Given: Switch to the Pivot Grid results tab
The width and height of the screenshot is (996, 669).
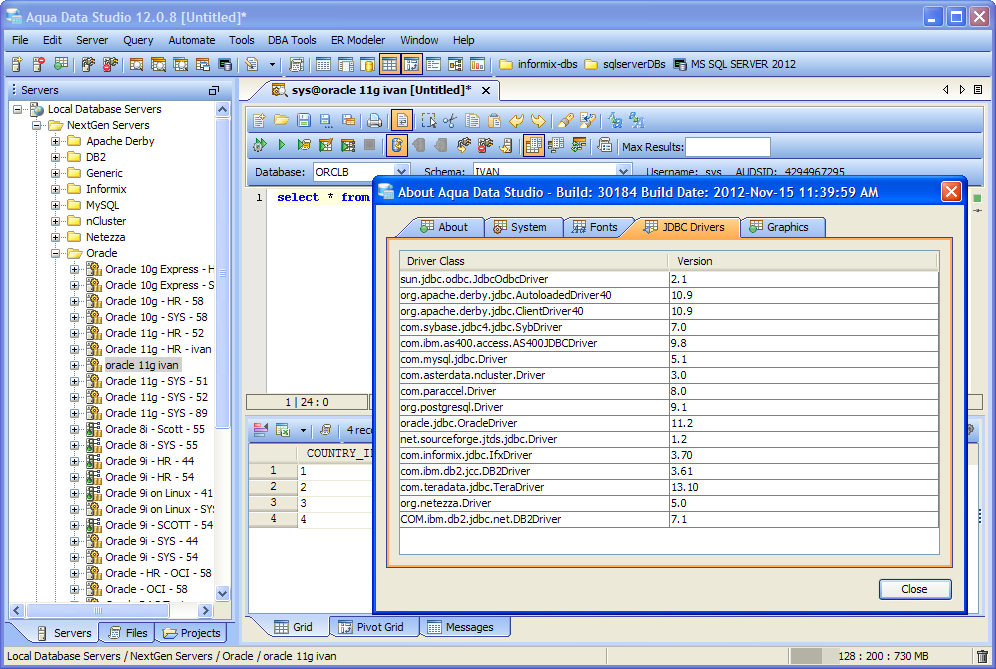Looking at the screenshot, I should tap(371, 627).
